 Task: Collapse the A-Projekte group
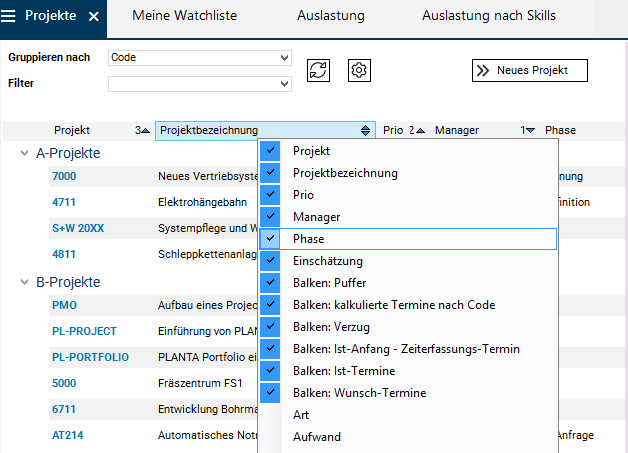pos(24,153)
